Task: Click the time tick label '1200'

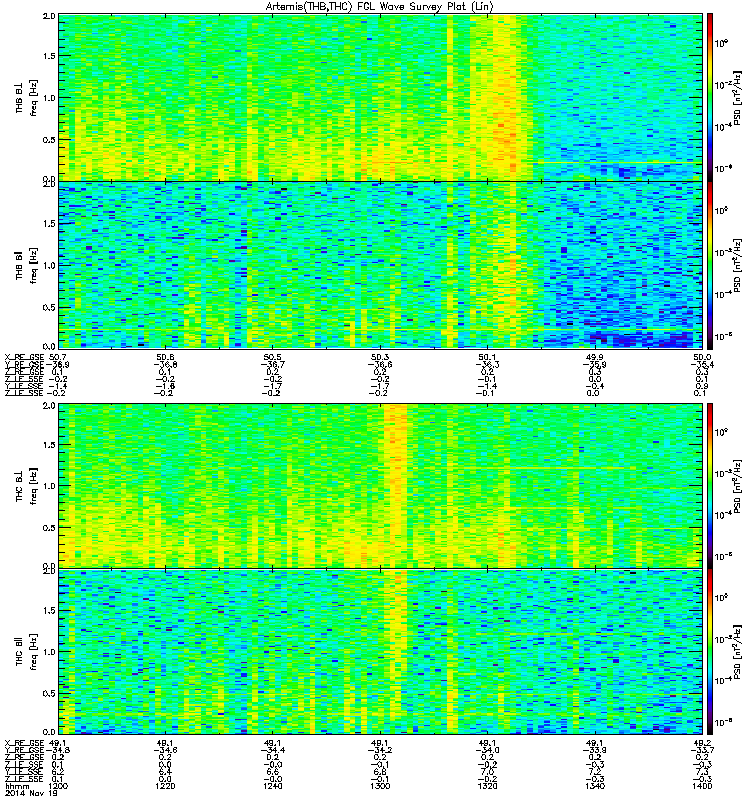Action: 58,786
